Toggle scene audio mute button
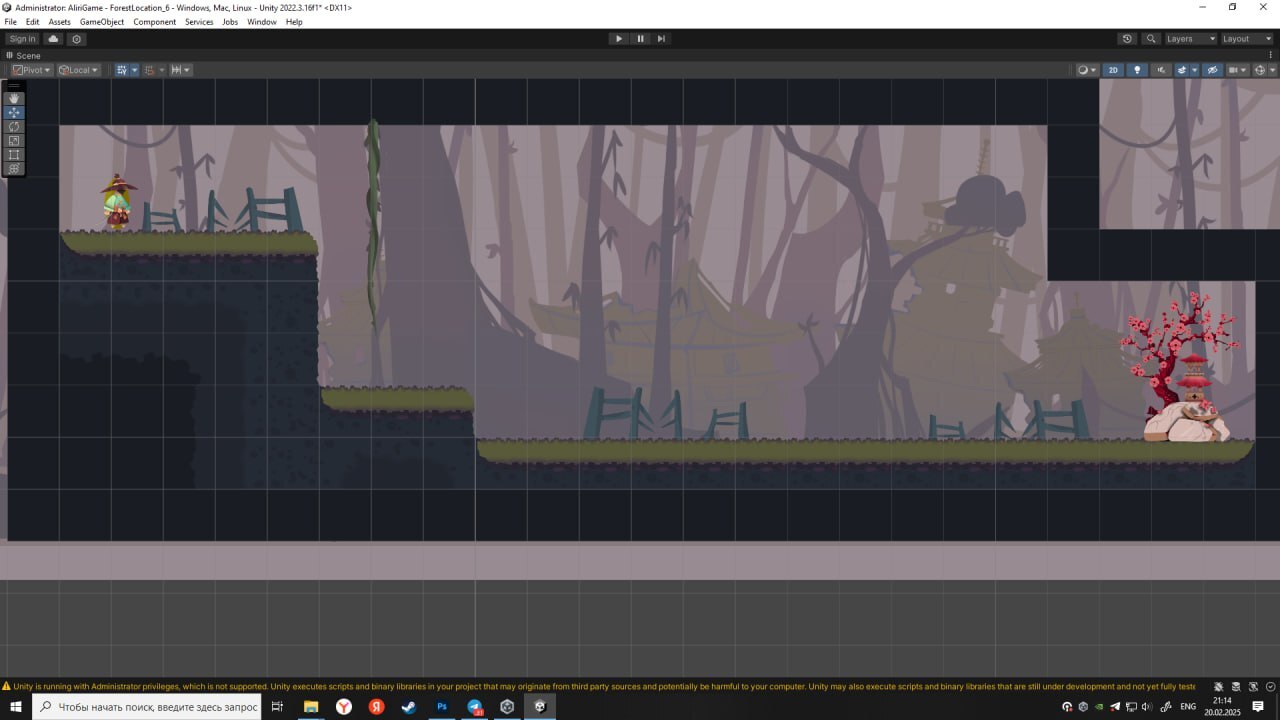 [x=1161, y=70]
